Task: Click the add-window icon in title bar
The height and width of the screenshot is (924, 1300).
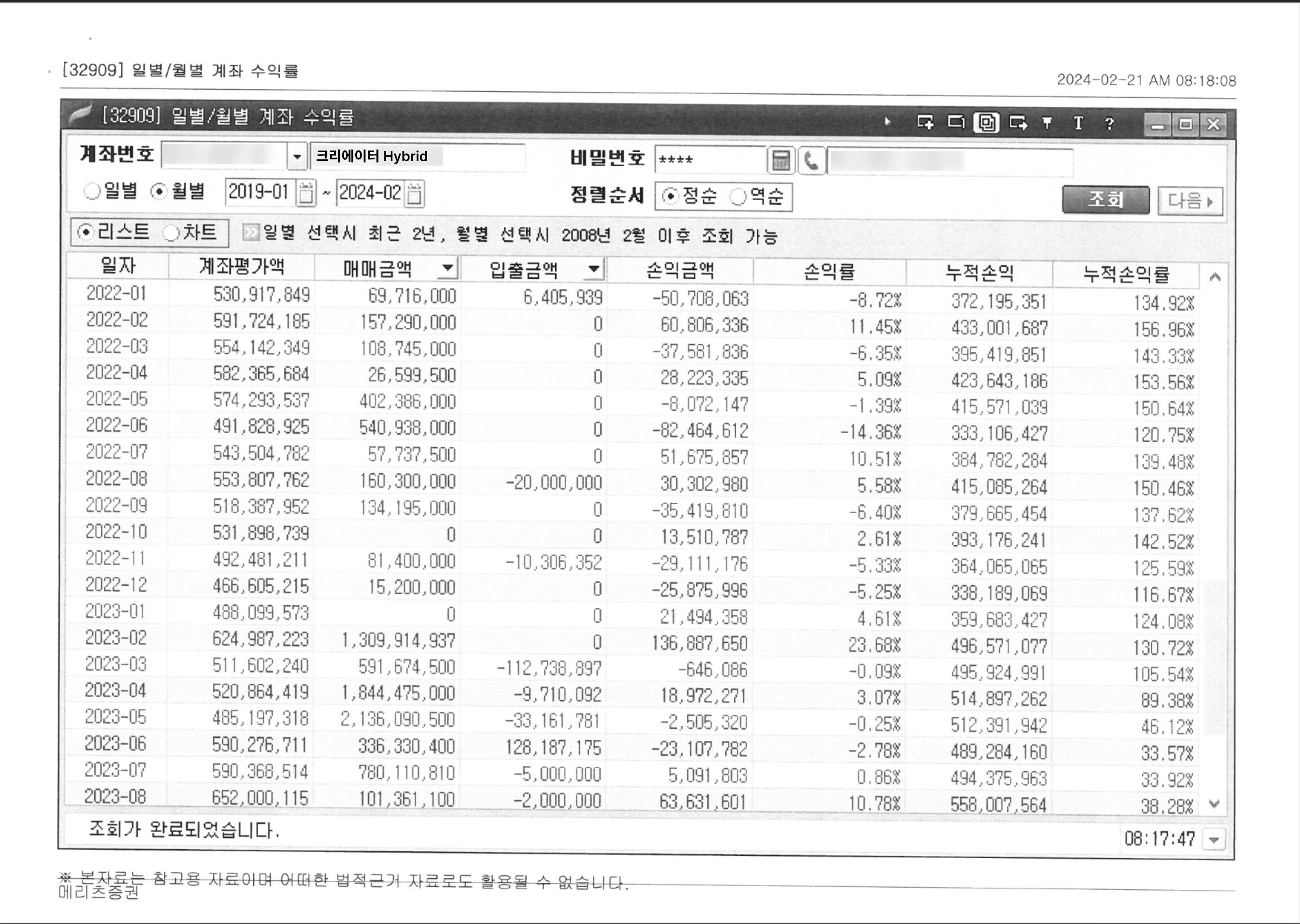Action: pos(925,122)
